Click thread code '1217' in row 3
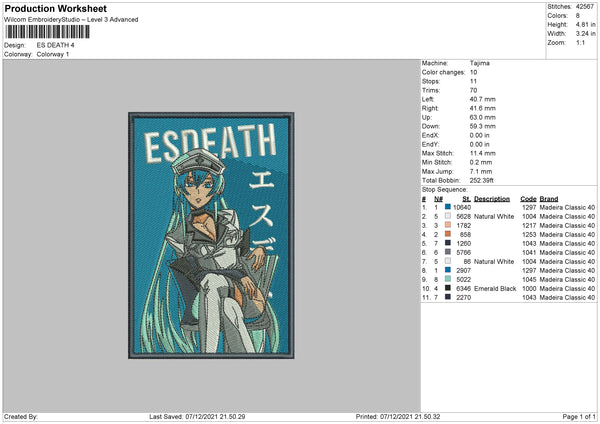 click(x=529, y=225)
